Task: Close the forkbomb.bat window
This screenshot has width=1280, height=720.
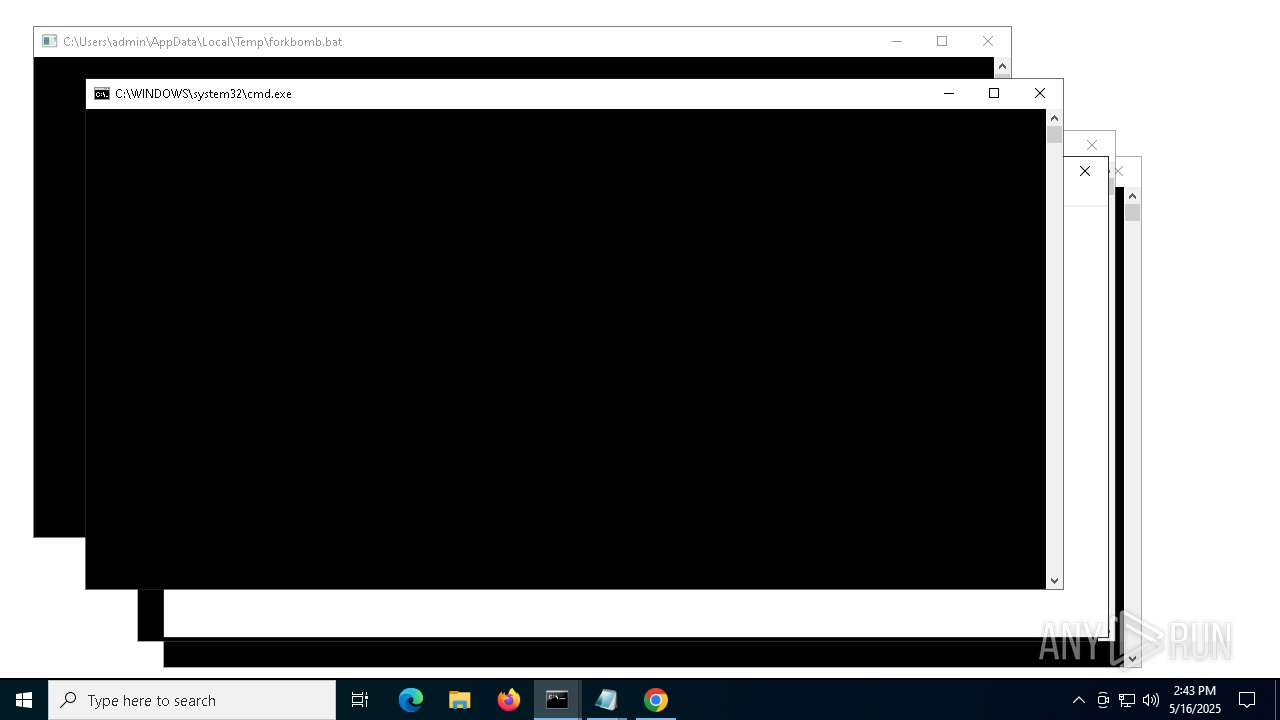Action: point(988,41)
